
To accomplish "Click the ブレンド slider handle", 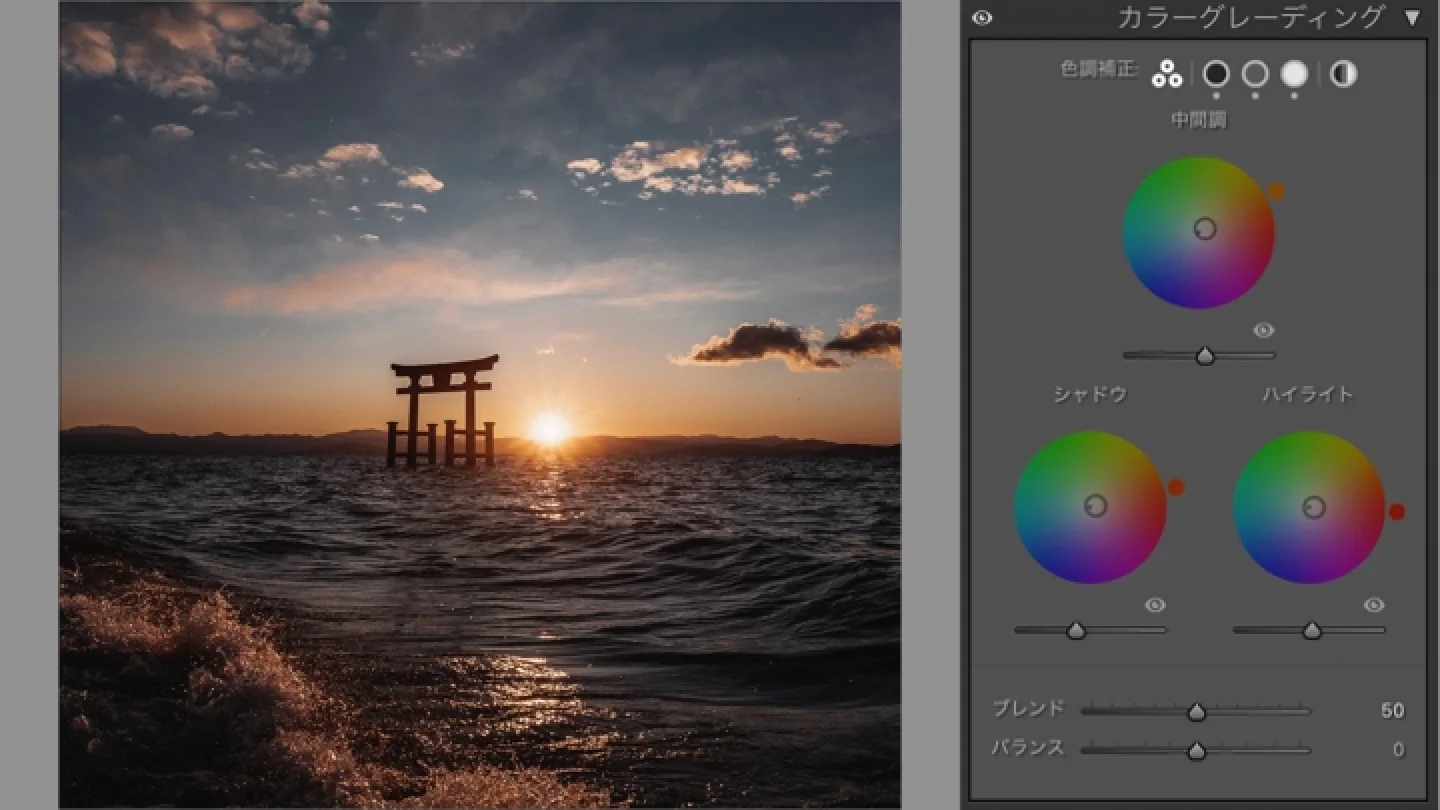I will coord(1196,712).
